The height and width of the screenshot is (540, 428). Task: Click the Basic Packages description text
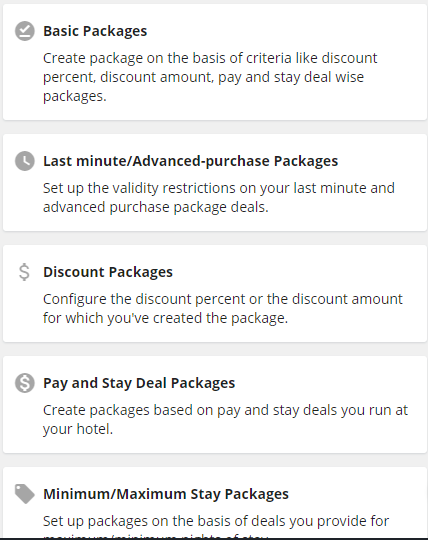pos(210,77)
